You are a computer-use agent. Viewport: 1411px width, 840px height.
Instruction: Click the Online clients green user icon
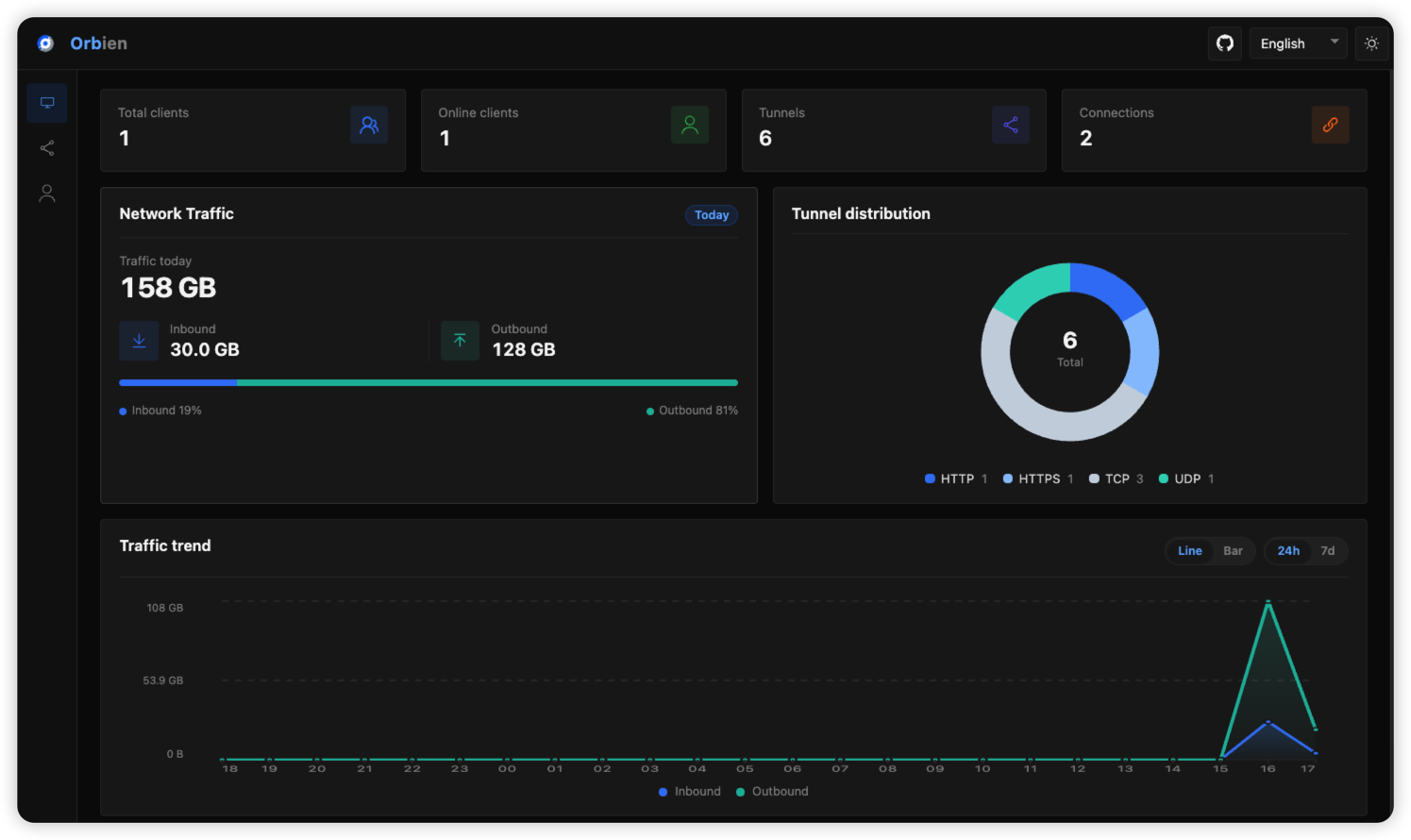pos(690,125)
